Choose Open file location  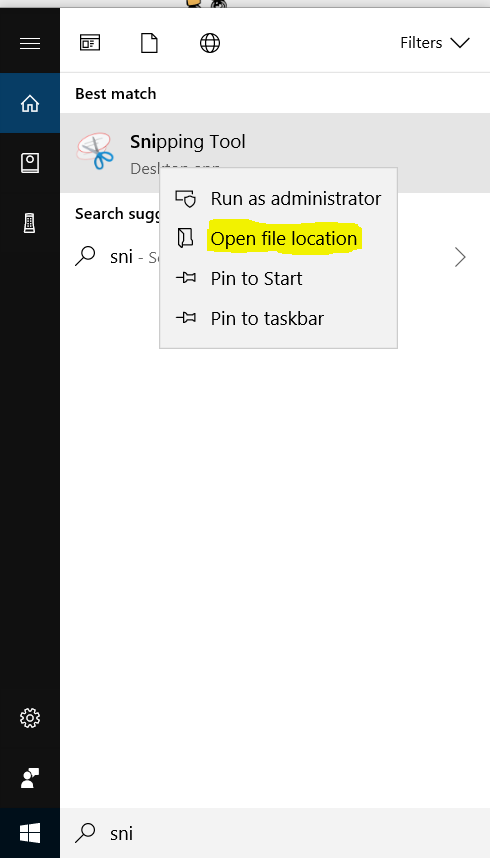coord(279,239)
